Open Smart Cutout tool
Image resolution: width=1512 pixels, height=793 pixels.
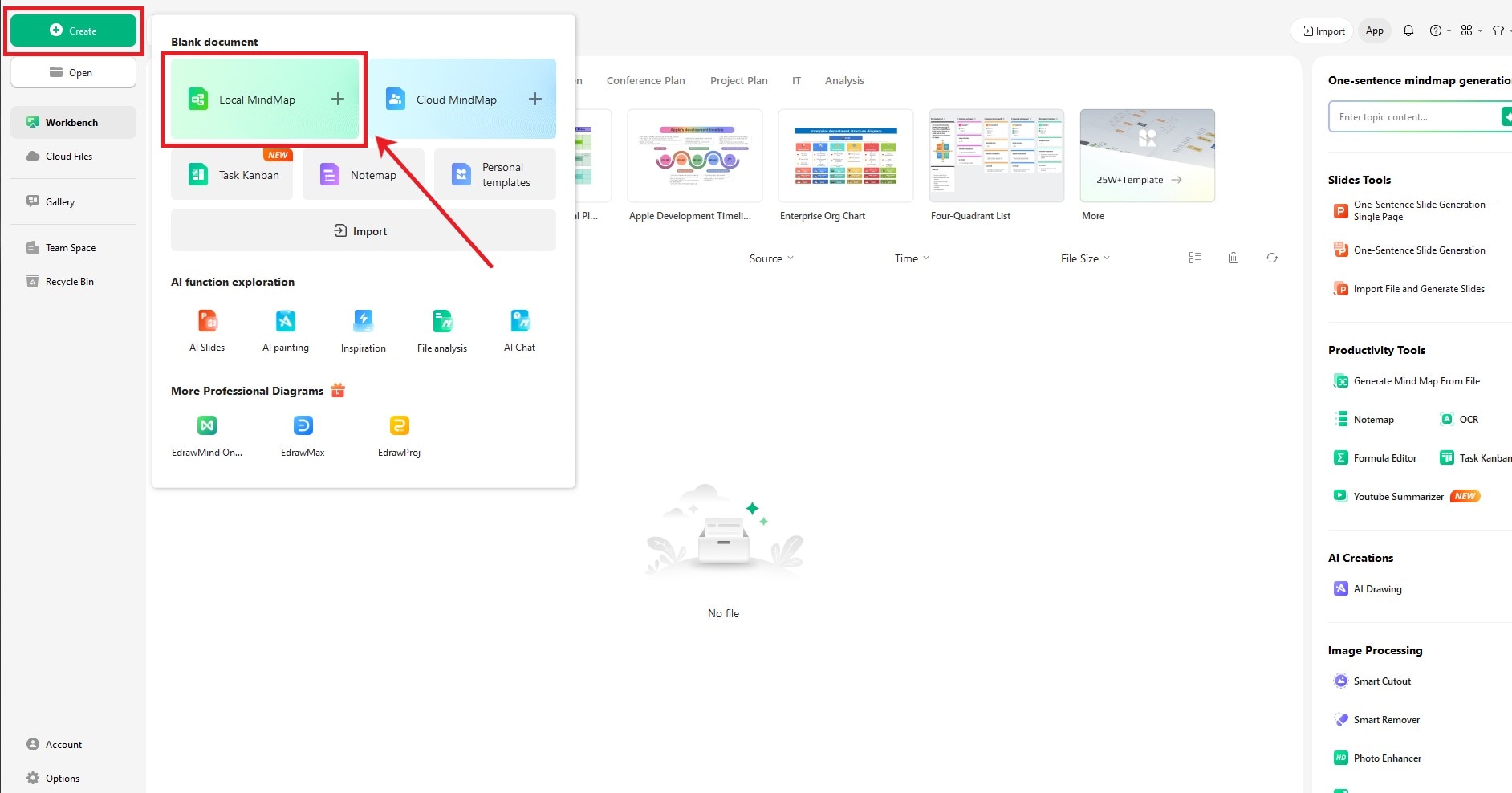coord(1372,681)
